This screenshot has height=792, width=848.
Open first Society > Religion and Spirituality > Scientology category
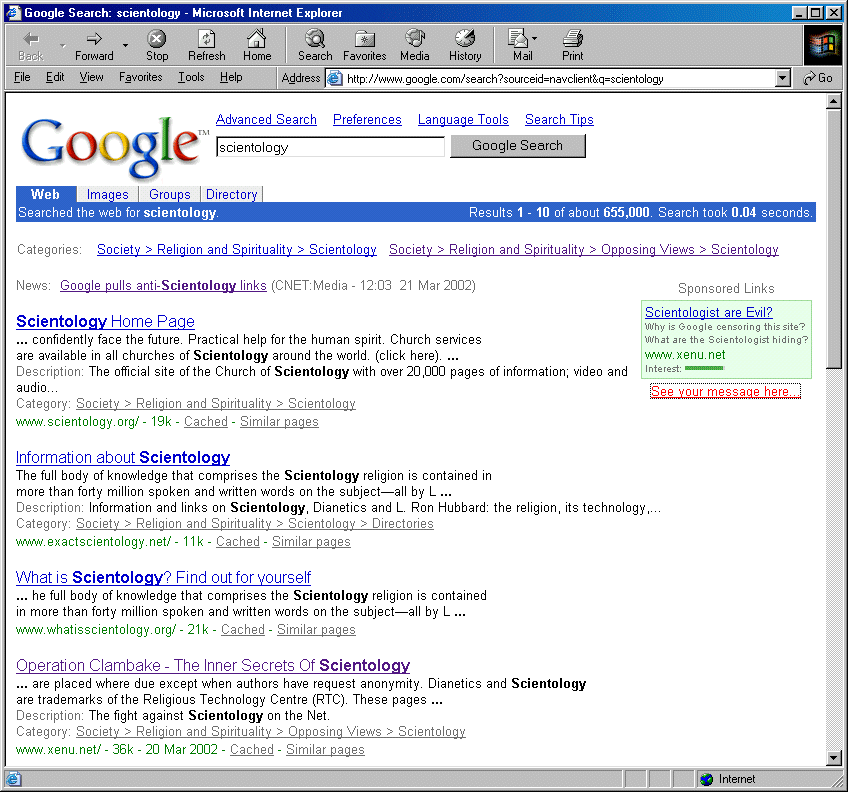click(236, 249)
